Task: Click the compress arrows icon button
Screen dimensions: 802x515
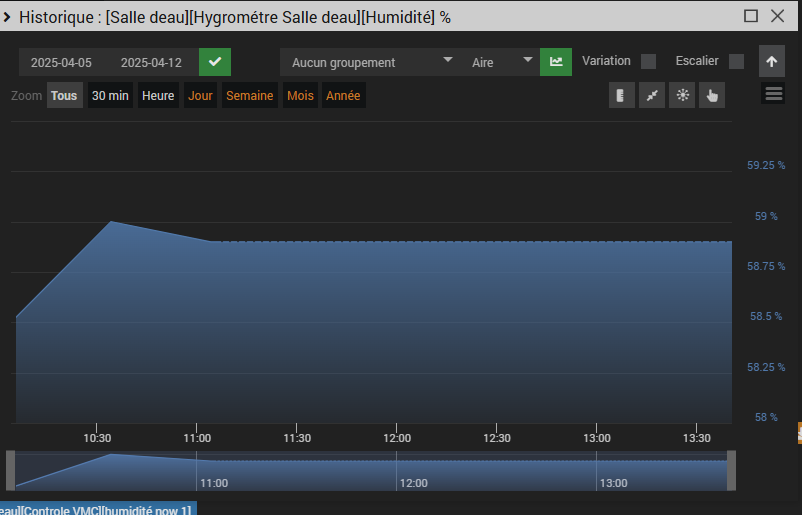Action: [652, 95]
